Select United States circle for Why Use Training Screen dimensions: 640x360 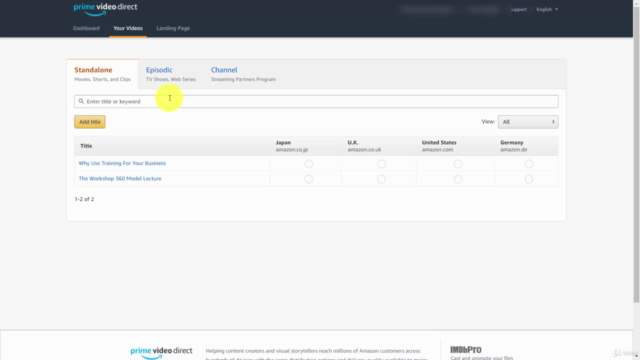tap(458, 164)
